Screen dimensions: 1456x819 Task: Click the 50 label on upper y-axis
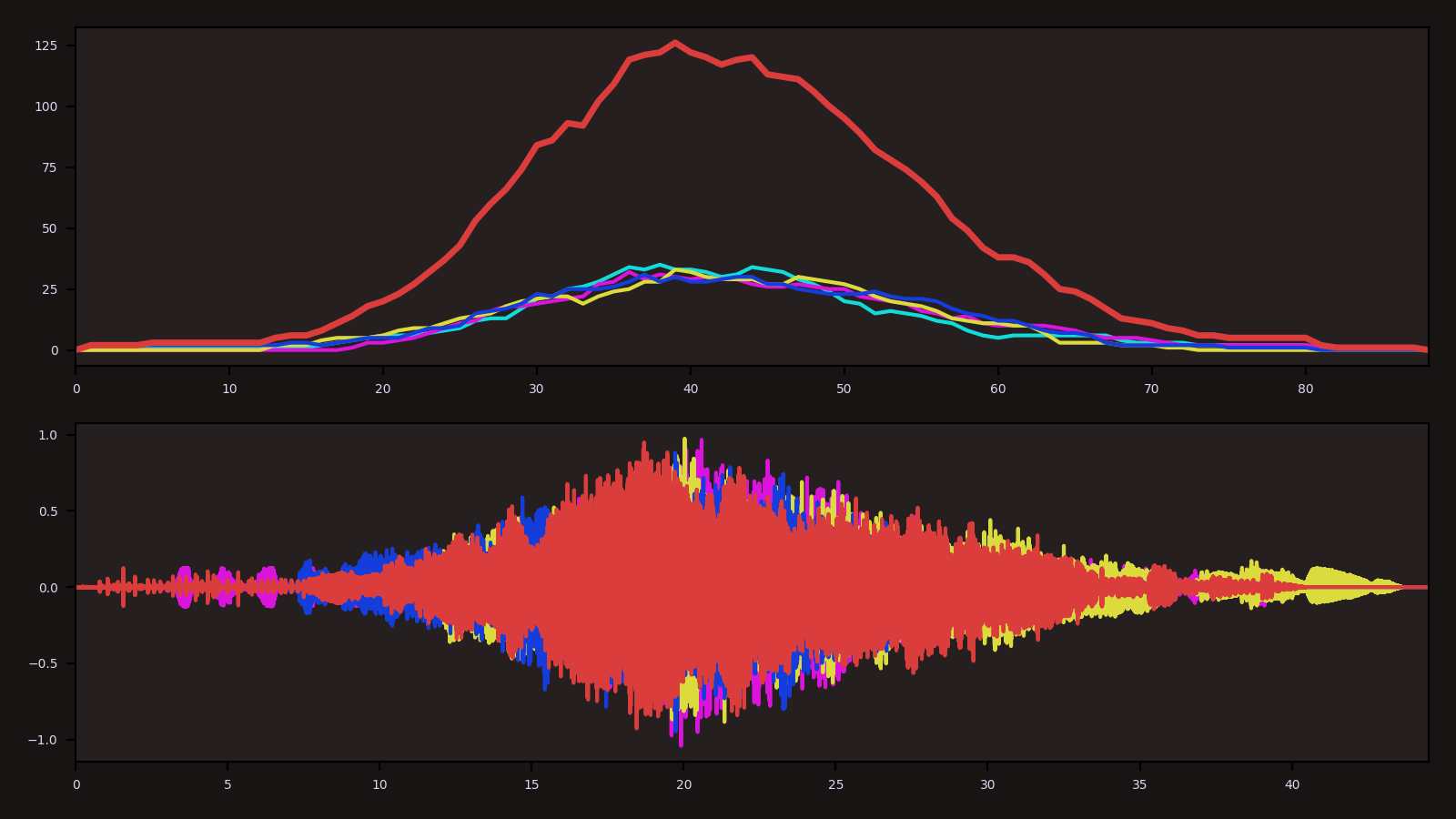point(49,228)
